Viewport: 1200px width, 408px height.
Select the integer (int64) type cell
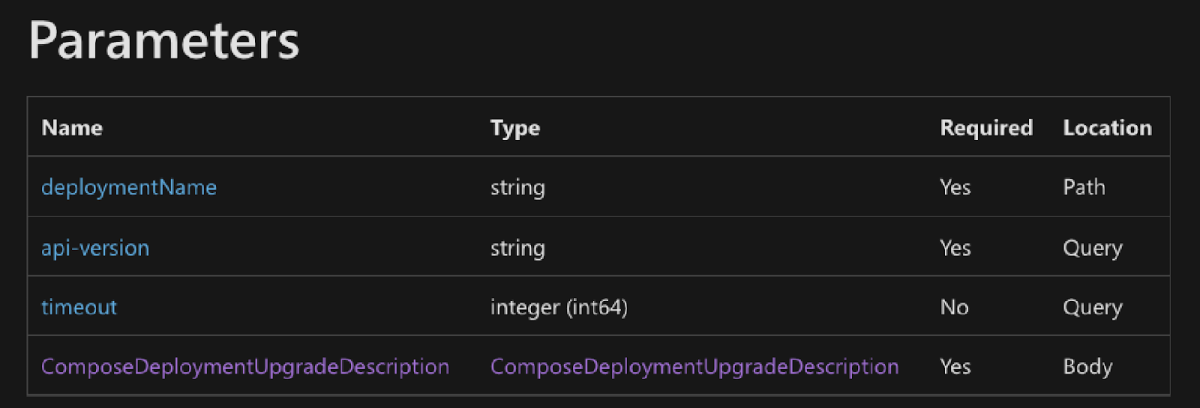pyautogui.click(x=558, y=307)
